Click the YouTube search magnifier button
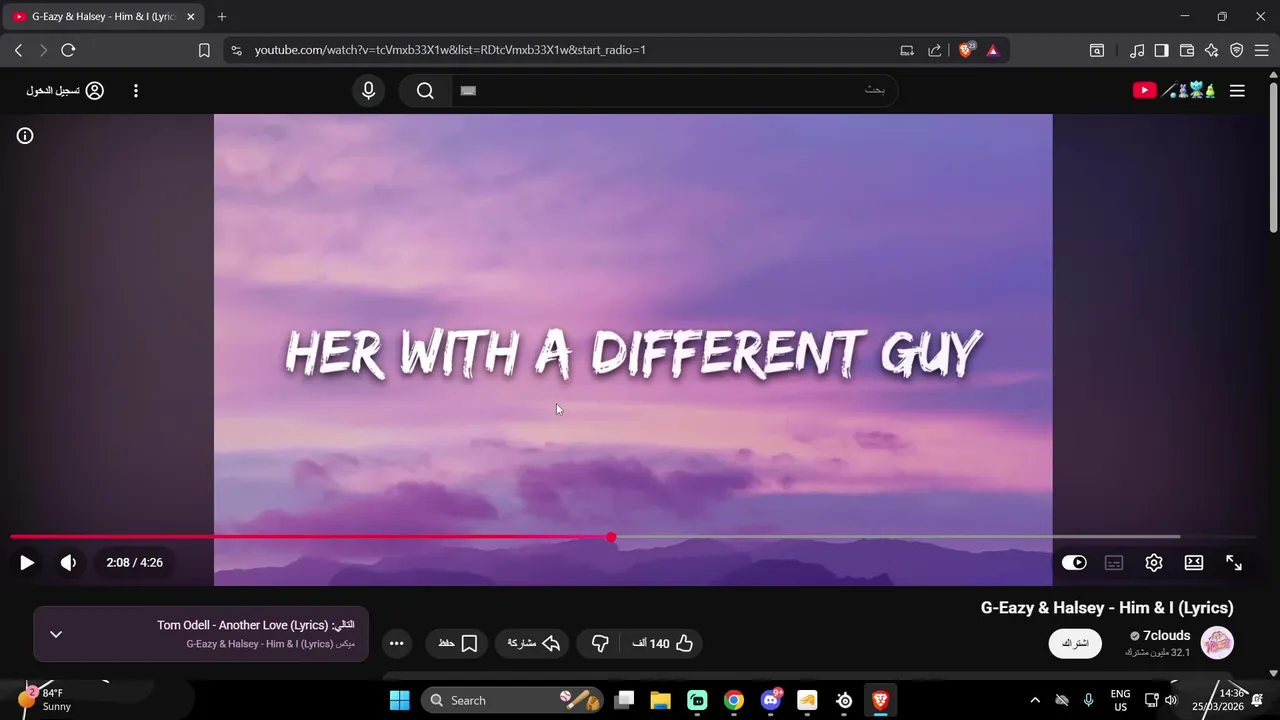This screenshot has height=720, width=1280. (425, 91)
